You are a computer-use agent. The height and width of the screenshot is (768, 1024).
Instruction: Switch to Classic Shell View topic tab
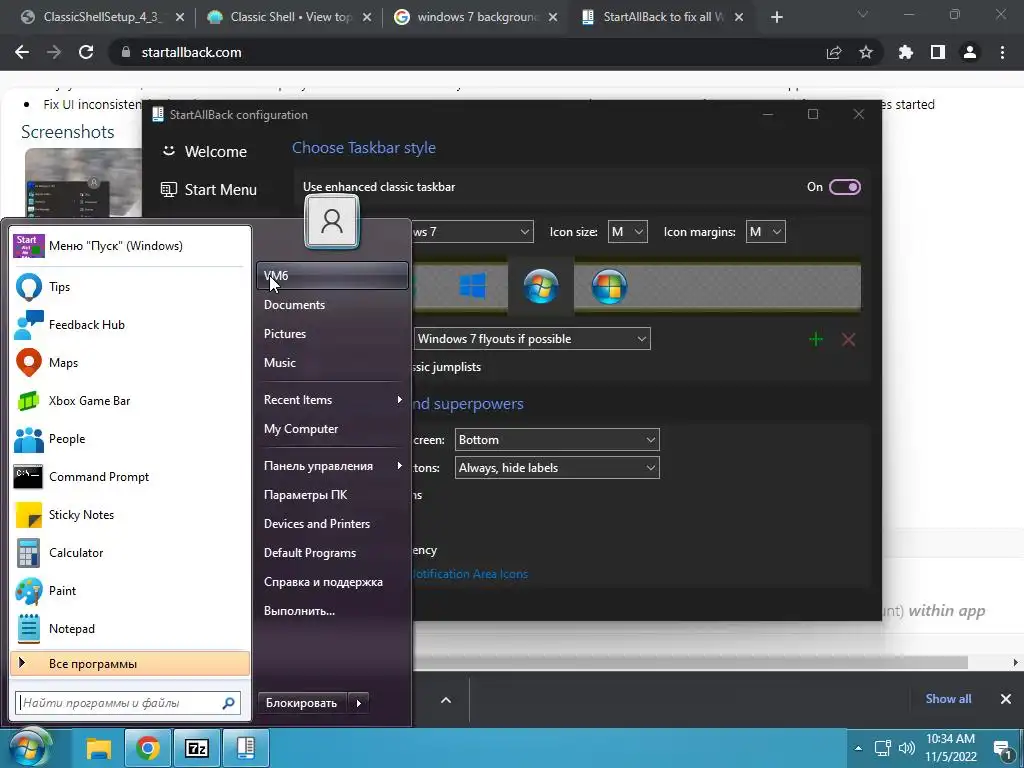pos(289,17)
